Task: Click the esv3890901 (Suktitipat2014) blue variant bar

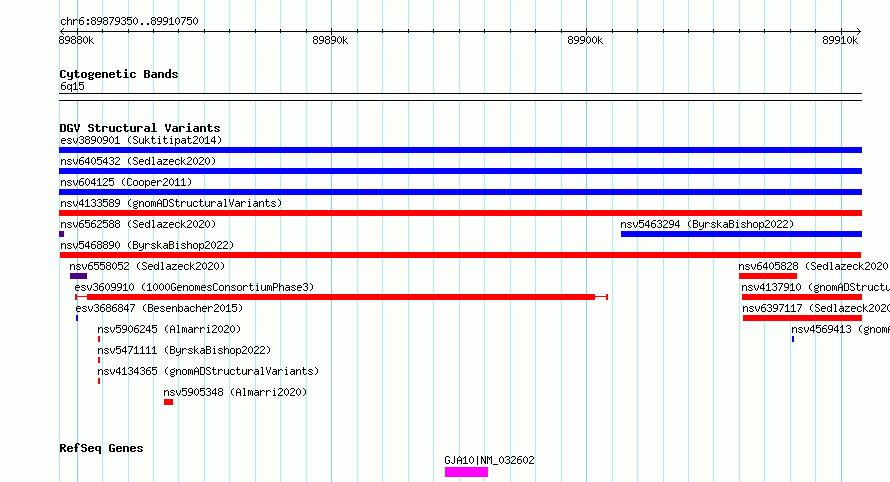Action: [x=460, y=150]
